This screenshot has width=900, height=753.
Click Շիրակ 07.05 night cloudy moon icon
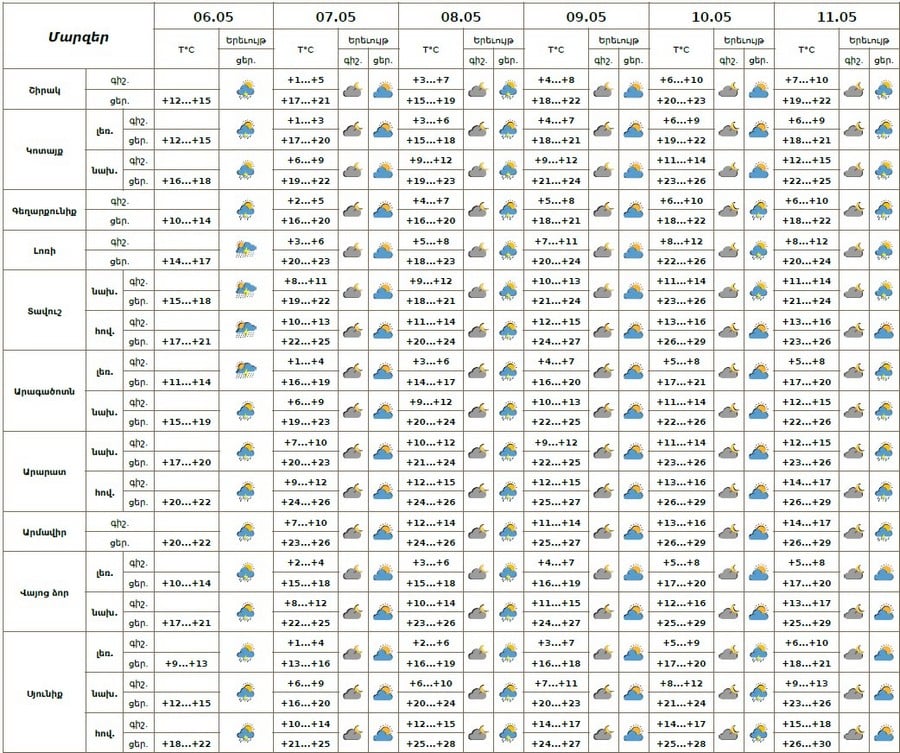(353, 90)
